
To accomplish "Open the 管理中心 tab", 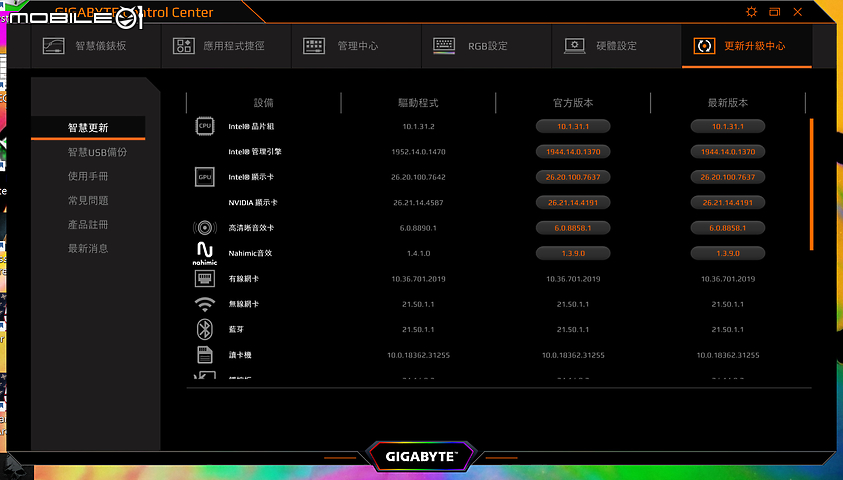I will click(356, 46).
